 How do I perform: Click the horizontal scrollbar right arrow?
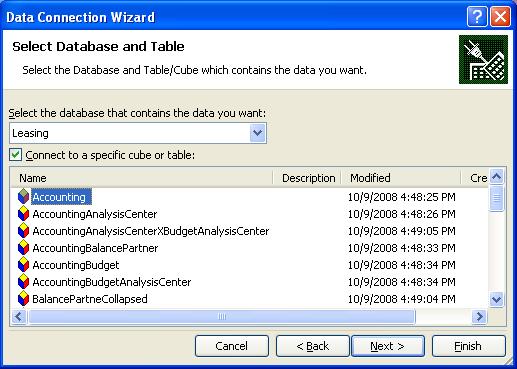(x=479, y=316)
